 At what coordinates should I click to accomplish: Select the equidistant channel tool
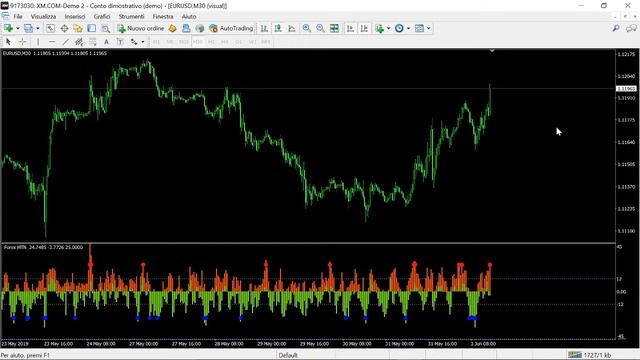79,42
